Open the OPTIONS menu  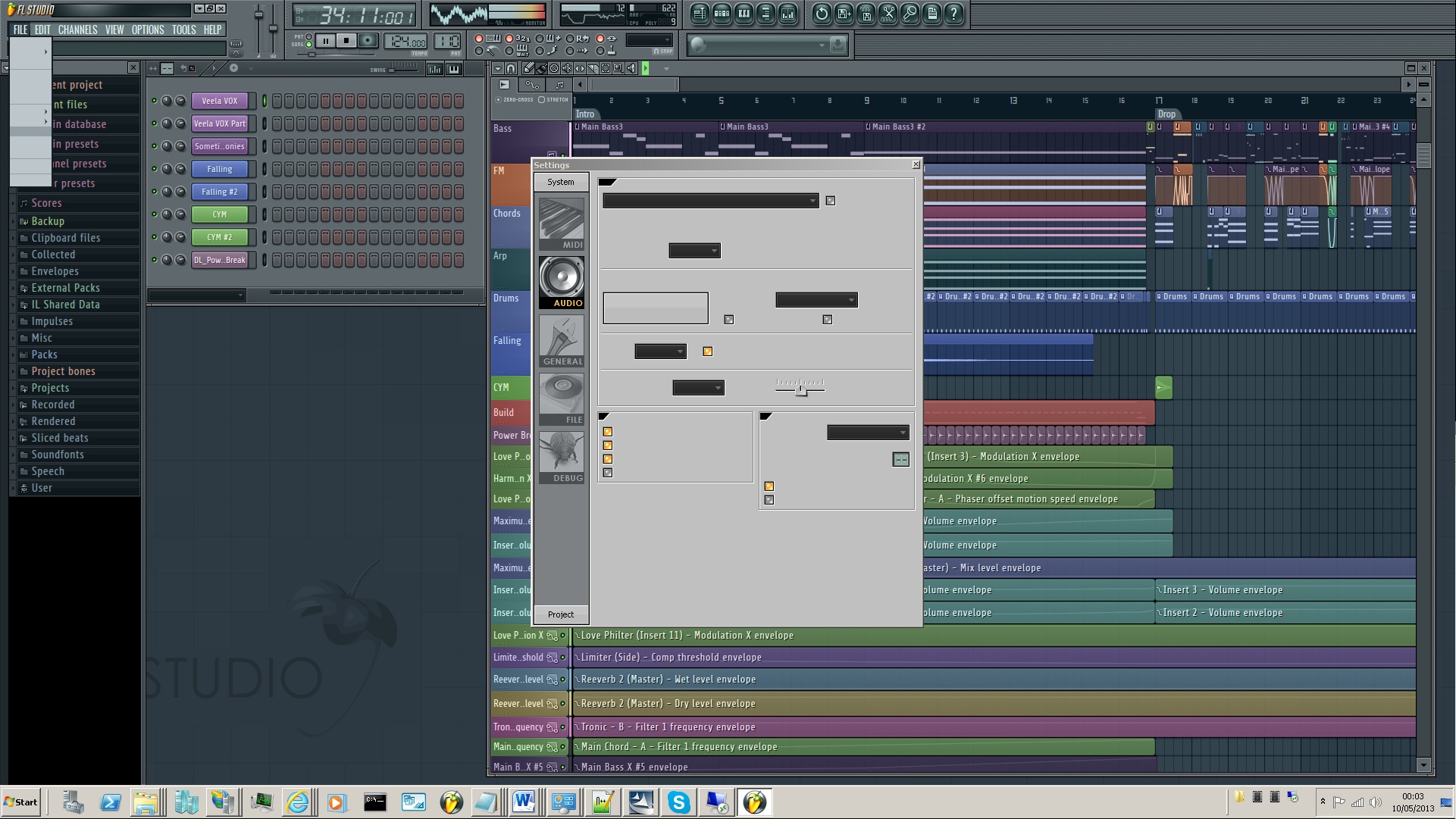click(x=148, y=30)
